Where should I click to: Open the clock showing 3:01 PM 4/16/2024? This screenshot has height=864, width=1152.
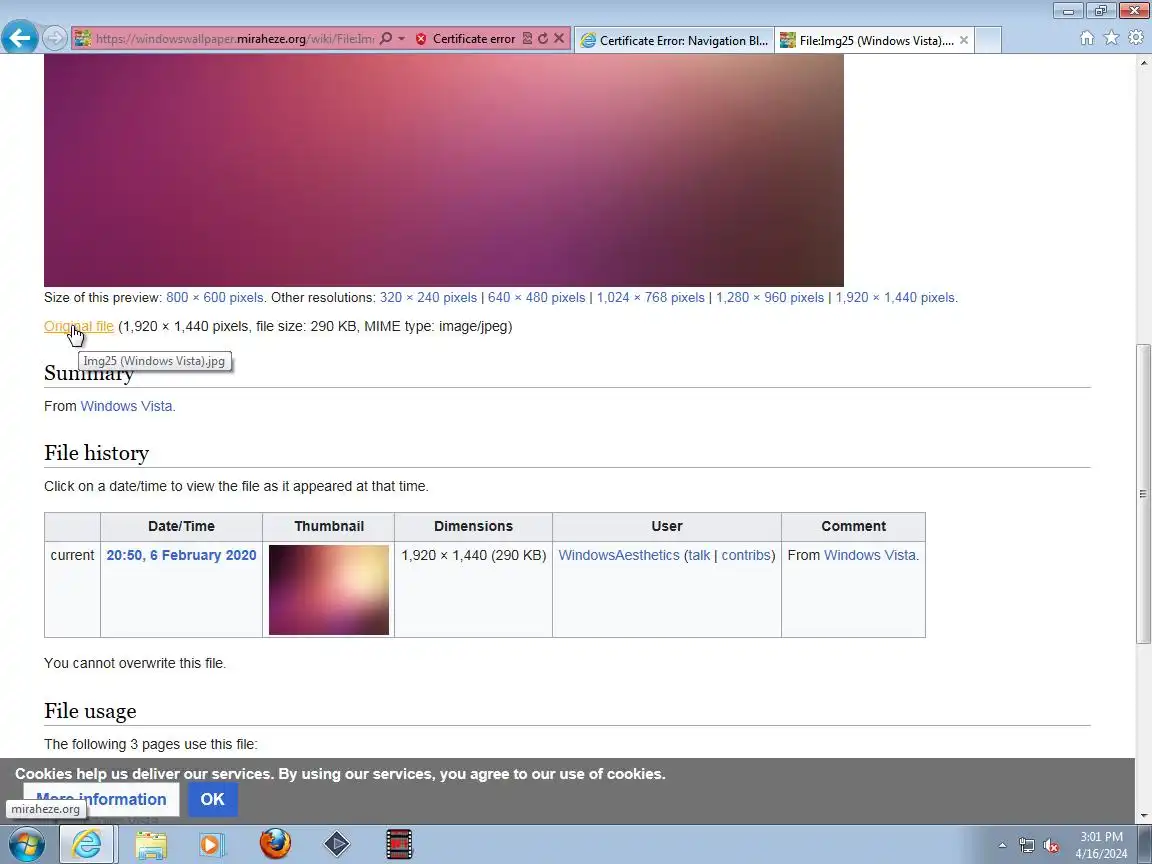coord(1101,845)
